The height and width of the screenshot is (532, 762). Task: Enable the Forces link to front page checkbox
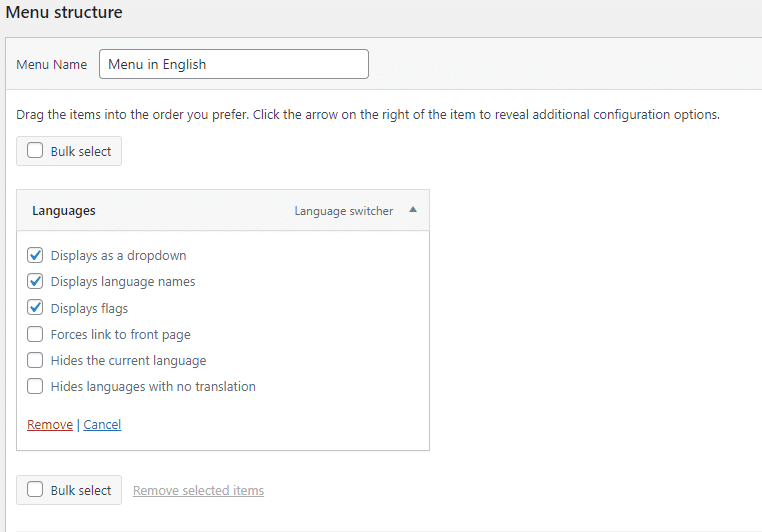tap(35, 334)
